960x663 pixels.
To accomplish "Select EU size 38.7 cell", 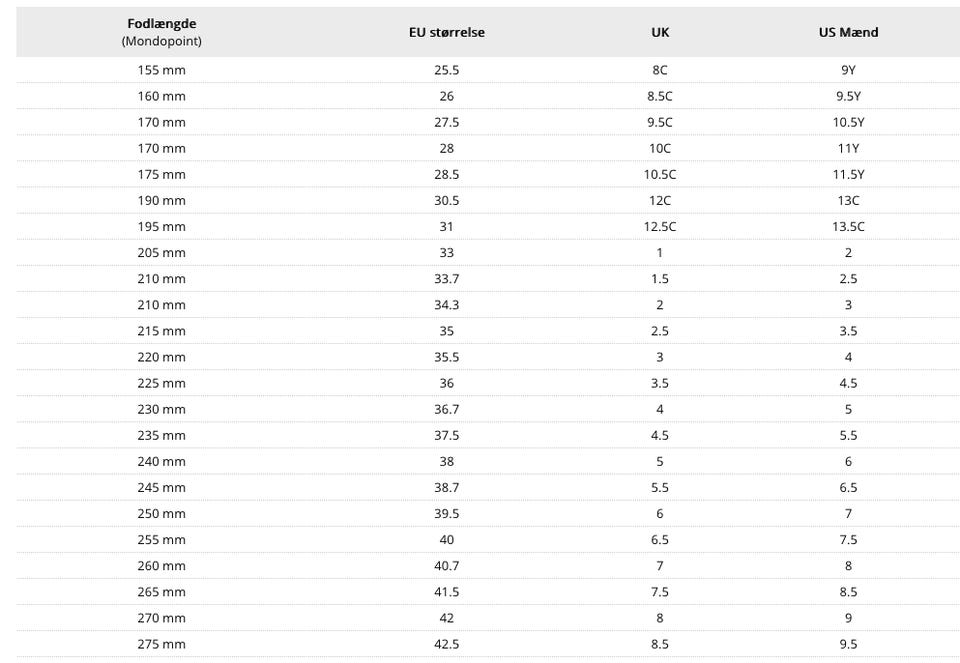I will pos(446,487).
